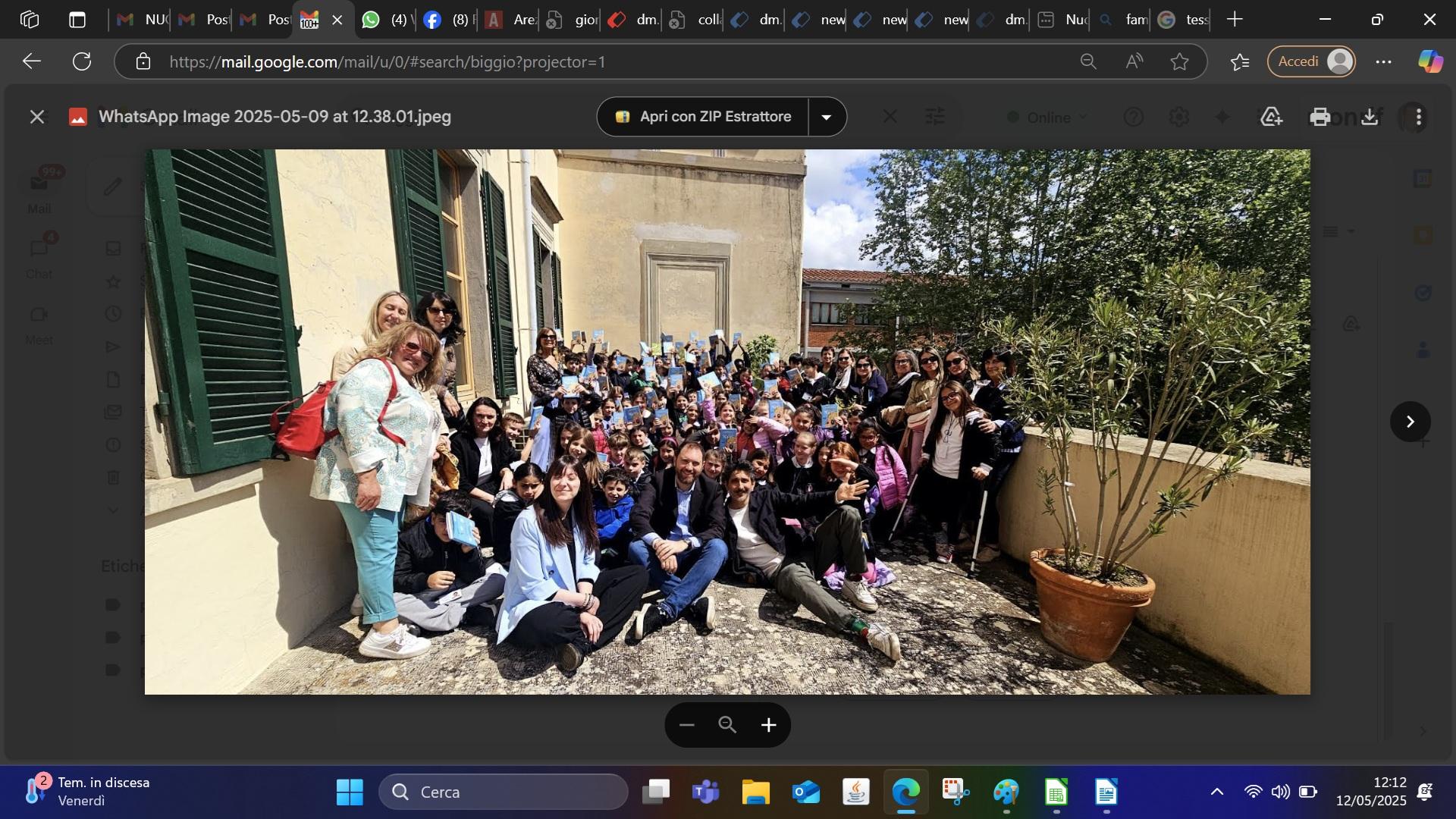Open the blue document app on taskbar
The image size is (1456, 819).
1106,792
